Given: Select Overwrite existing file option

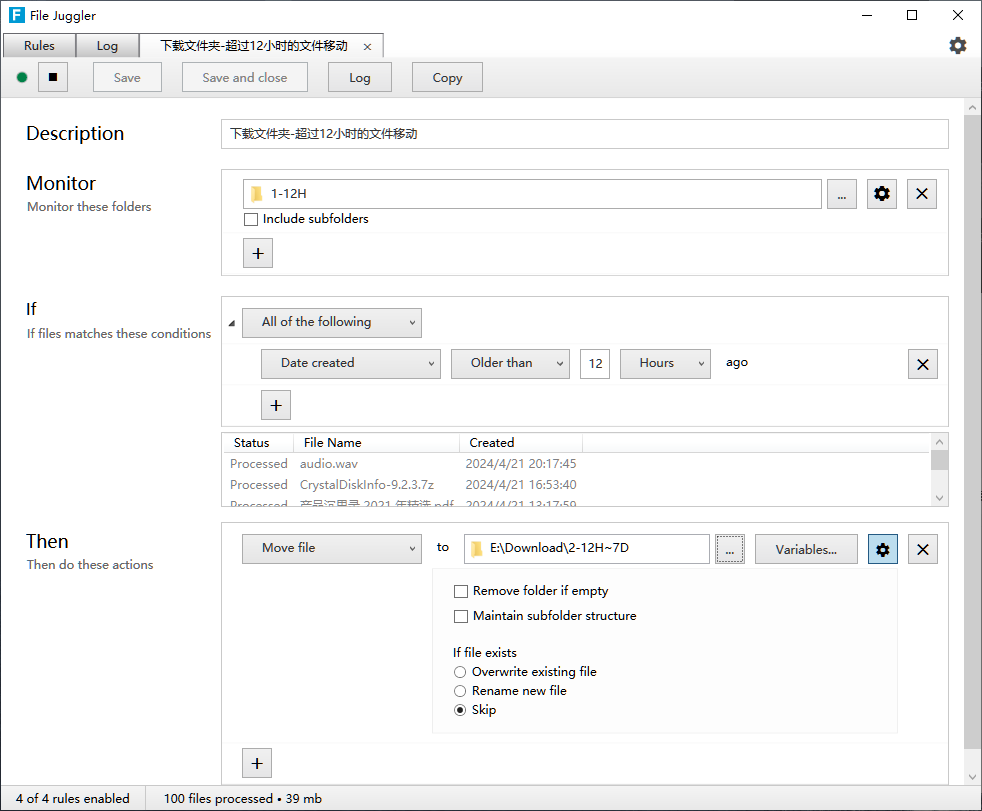Looking at the screenshot, I should pos(460,672).
